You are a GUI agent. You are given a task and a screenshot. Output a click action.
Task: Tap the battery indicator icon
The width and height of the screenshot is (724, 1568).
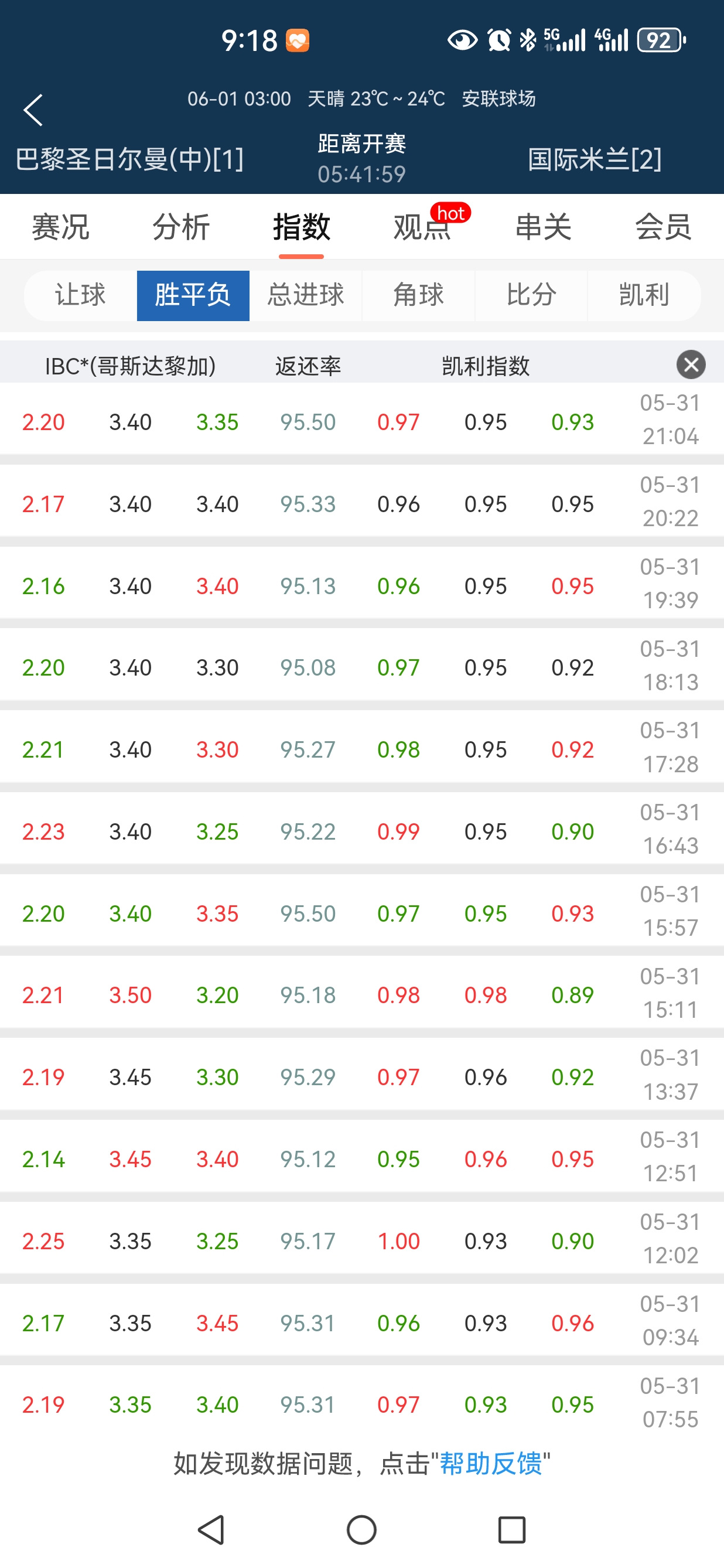point(661,41)
